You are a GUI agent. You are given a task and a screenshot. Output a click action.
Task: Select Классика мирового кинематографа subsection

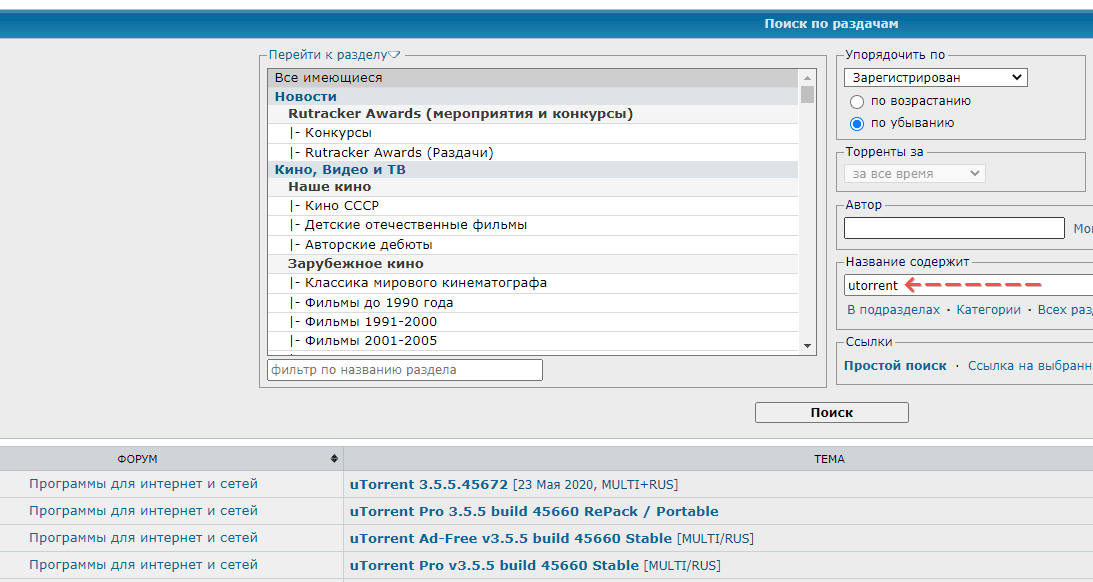point(533,283)
